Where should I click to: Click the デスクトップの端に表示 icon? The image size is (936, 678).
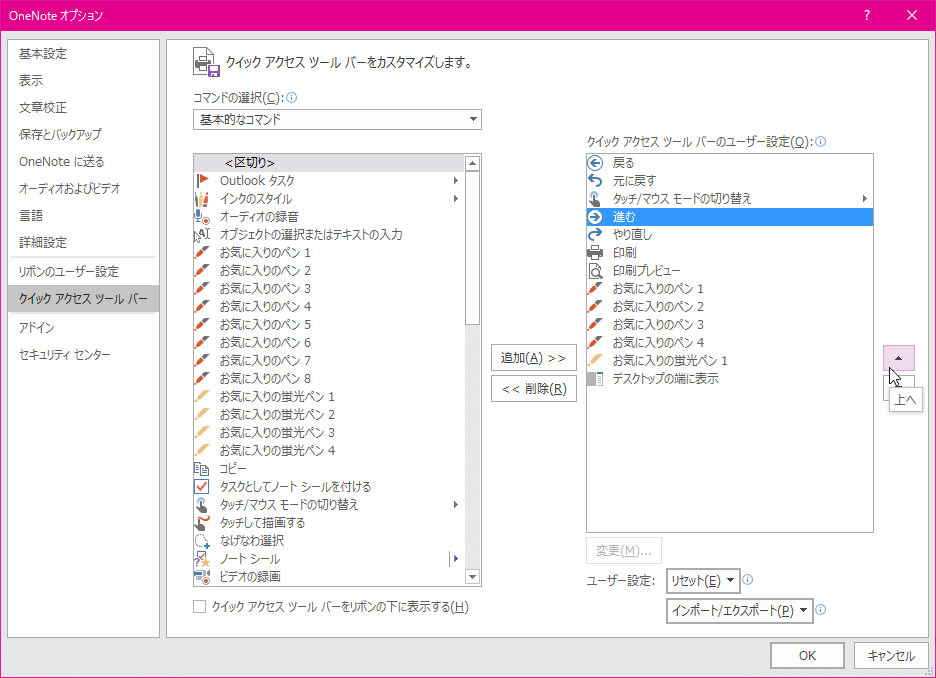[595, 378]
